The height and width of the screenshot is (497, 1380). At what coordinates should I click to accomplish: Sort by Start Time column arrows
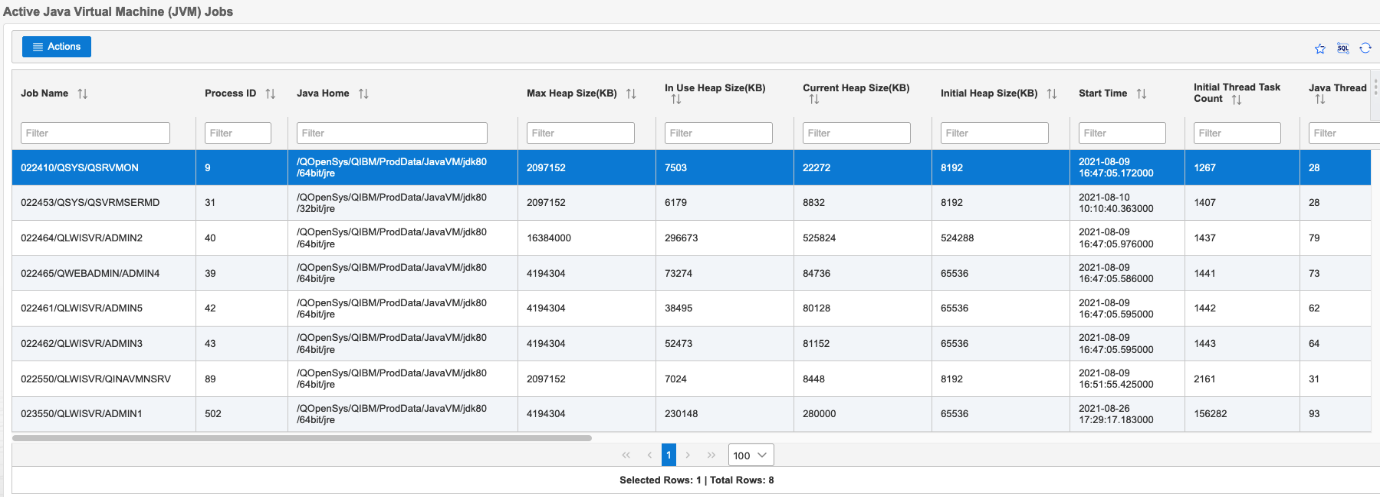pyautogui.click(x=1141, y=93)
